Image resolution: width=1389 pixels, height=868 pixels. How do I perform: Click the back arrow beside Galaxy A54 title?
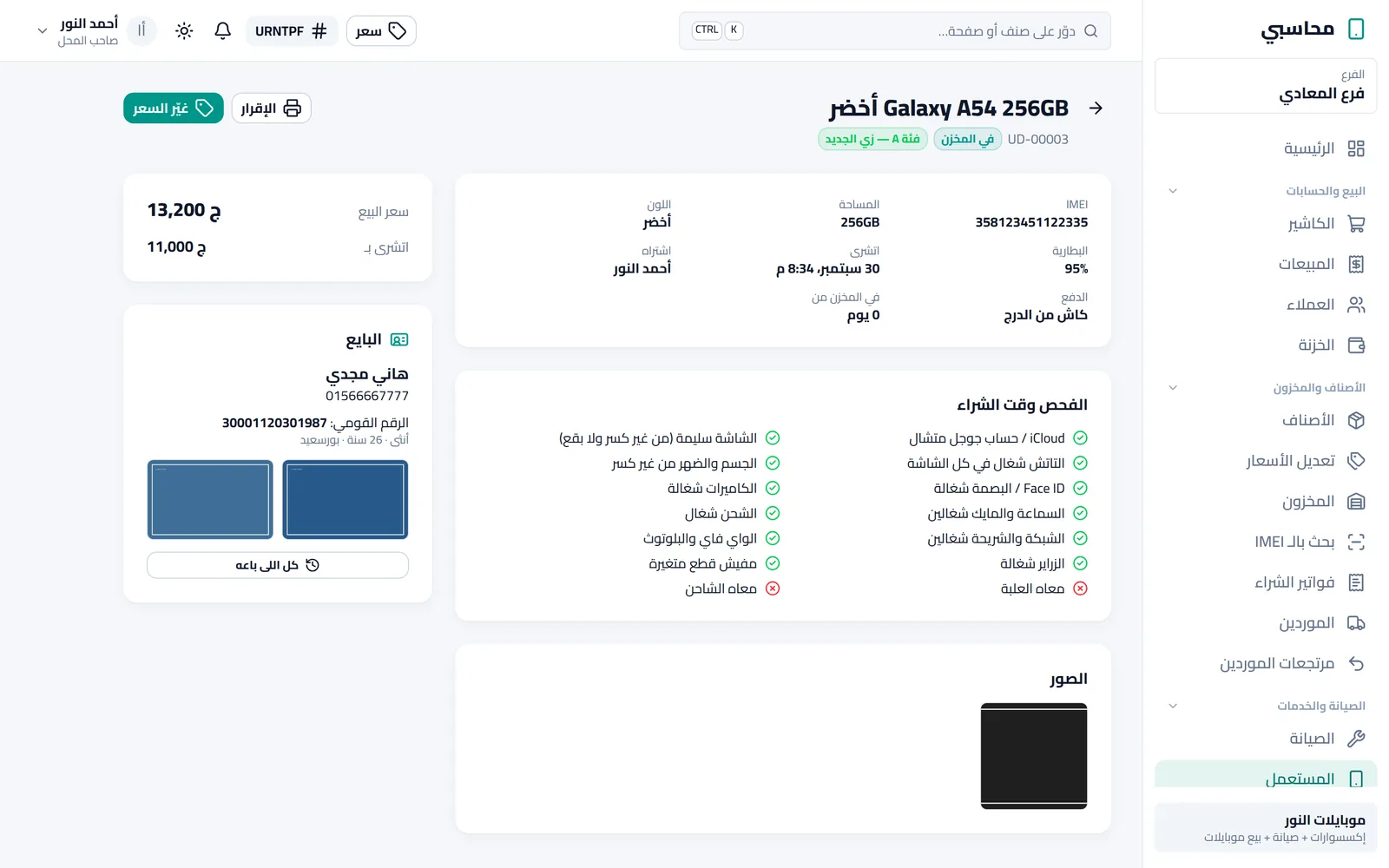1096,108
